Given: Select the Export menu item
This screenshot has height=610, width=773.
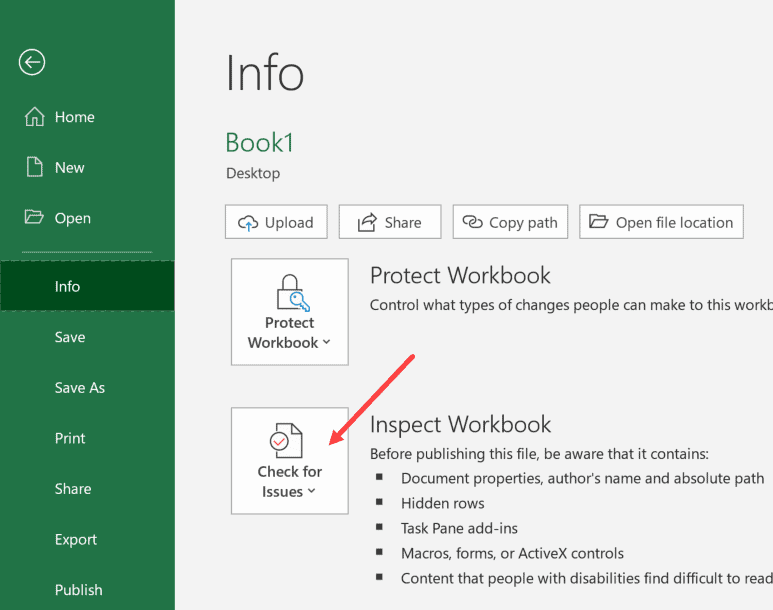Looking at the screenshot, I should [x=76, y=539].
